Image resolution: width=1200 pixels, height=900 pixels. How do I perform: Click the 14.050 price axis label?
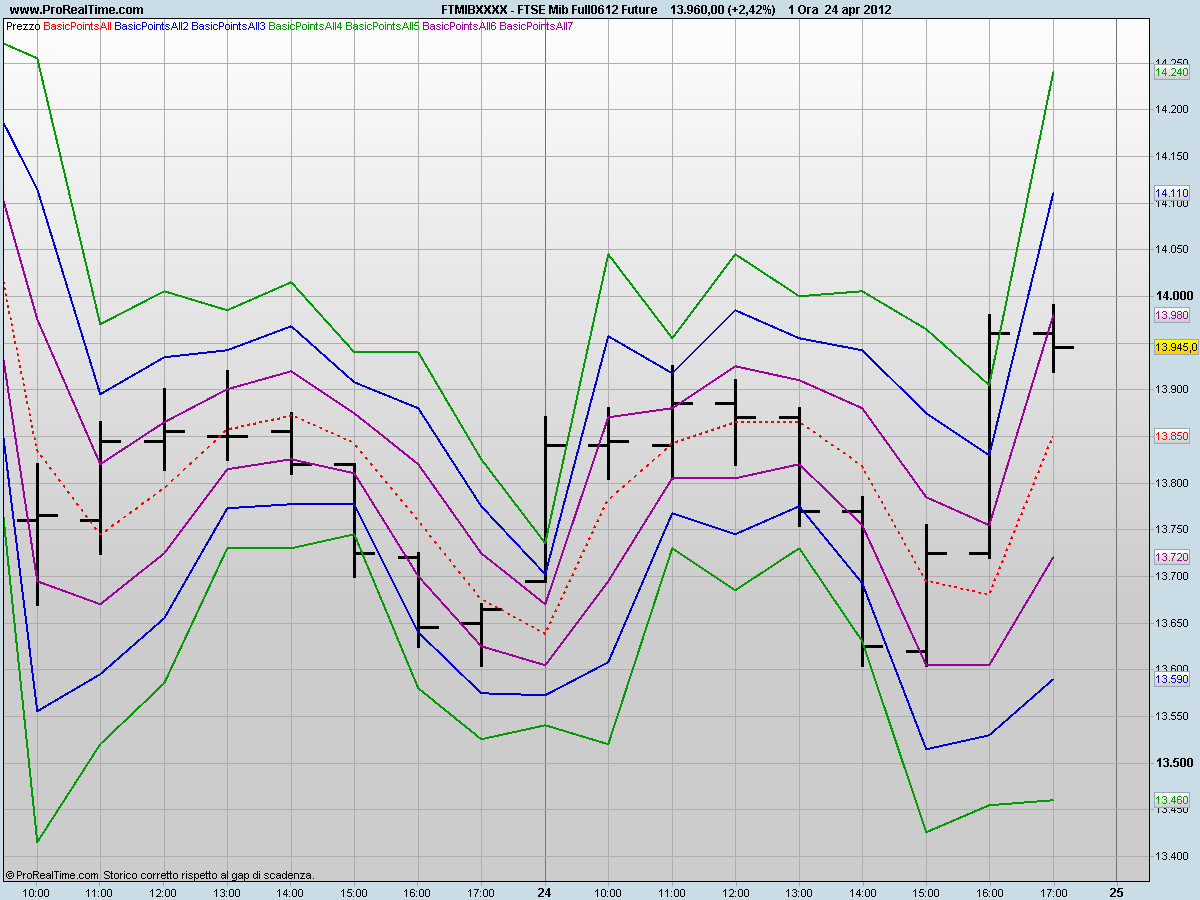(1171, 249)
